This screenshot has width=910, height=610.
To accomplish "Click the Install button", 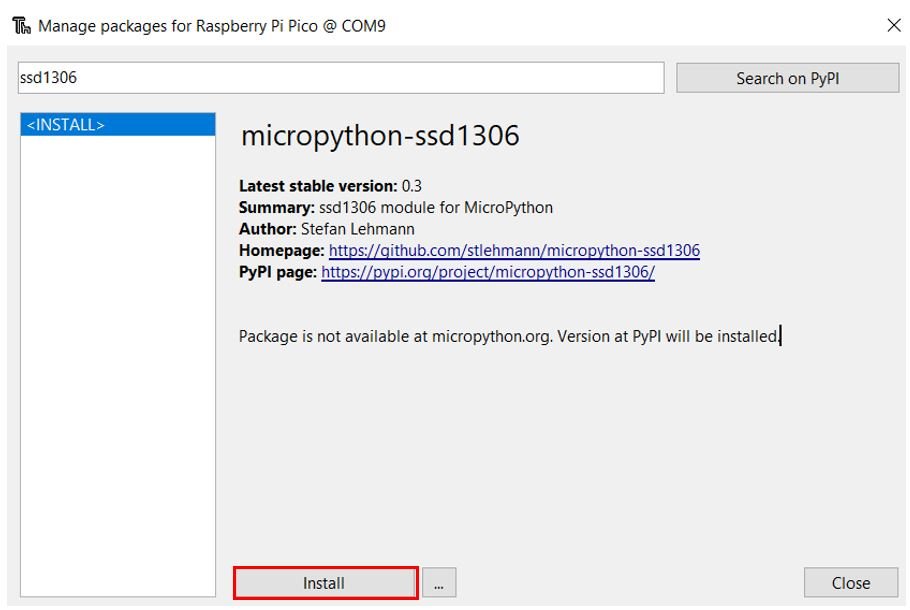I will tap(325, 583).
